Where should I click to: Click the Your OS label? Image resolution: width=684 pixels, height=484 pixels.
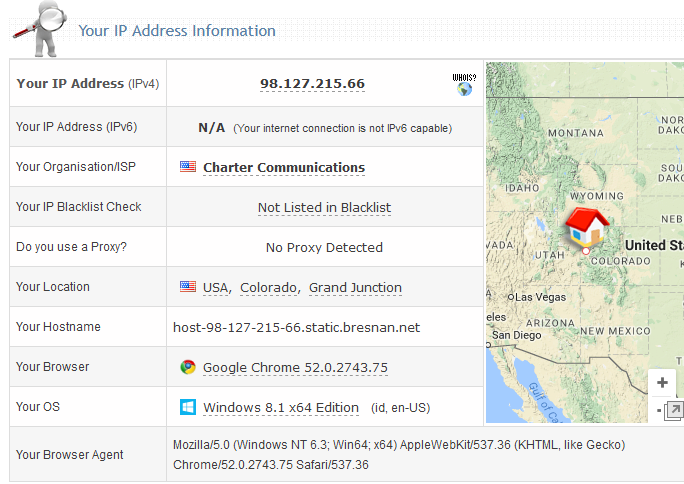coord(38,406)
